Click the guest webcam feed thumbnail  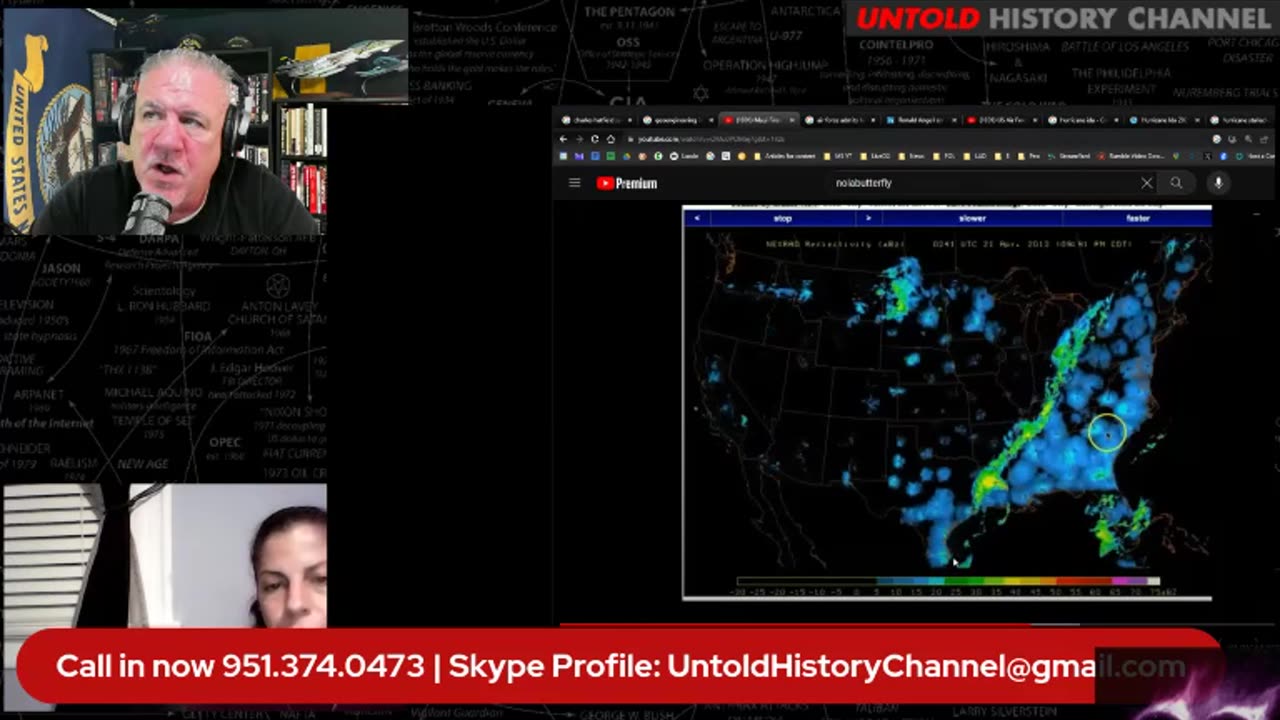[164, 556]
